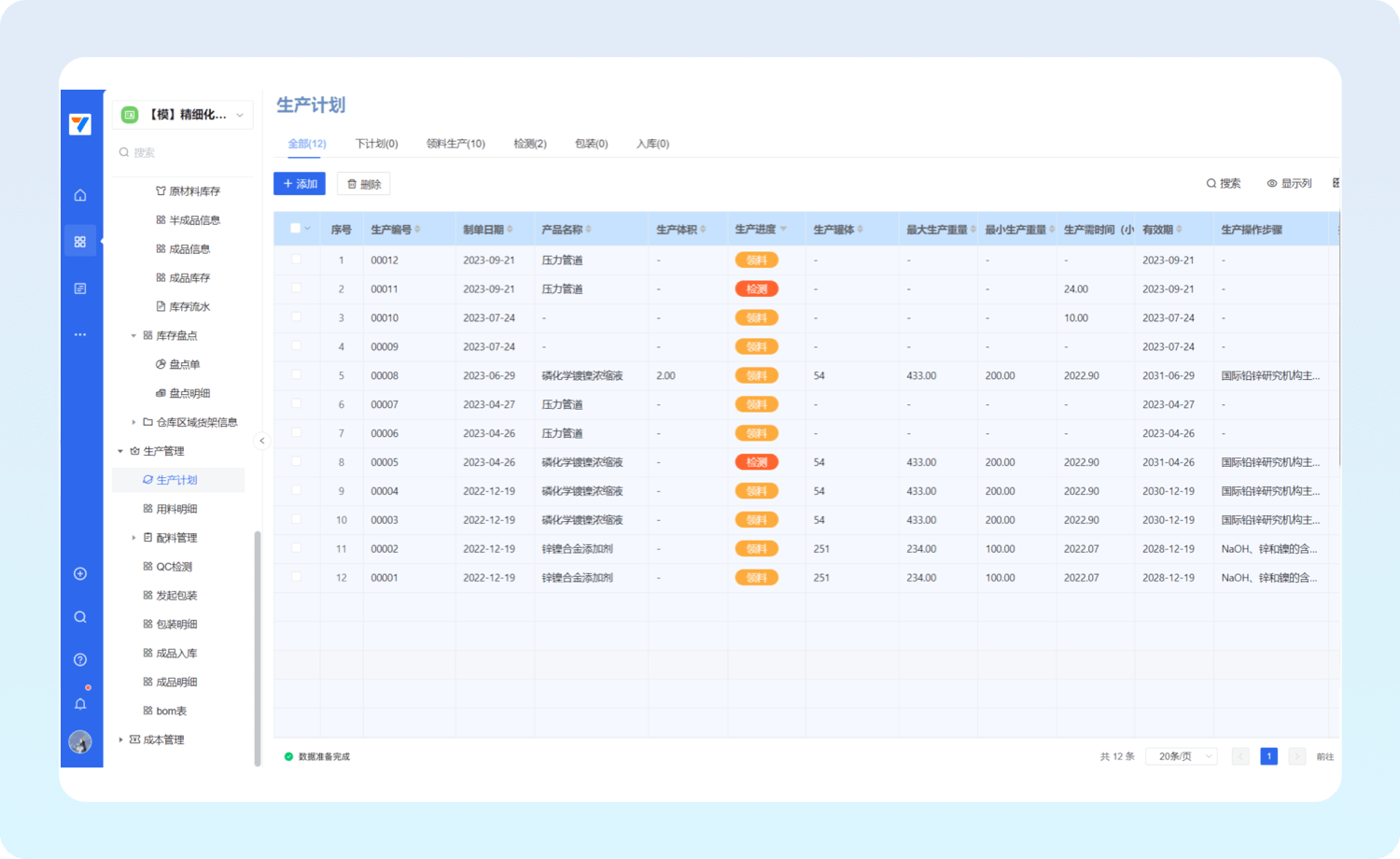
Task: Click the plus circle icon in sidebar
Action: coord(80,574)
